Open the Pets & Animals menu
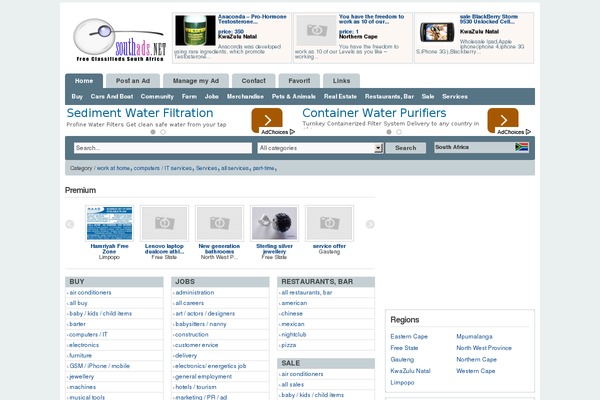Viewport: 600px width, 400px height. pos(294,96)
